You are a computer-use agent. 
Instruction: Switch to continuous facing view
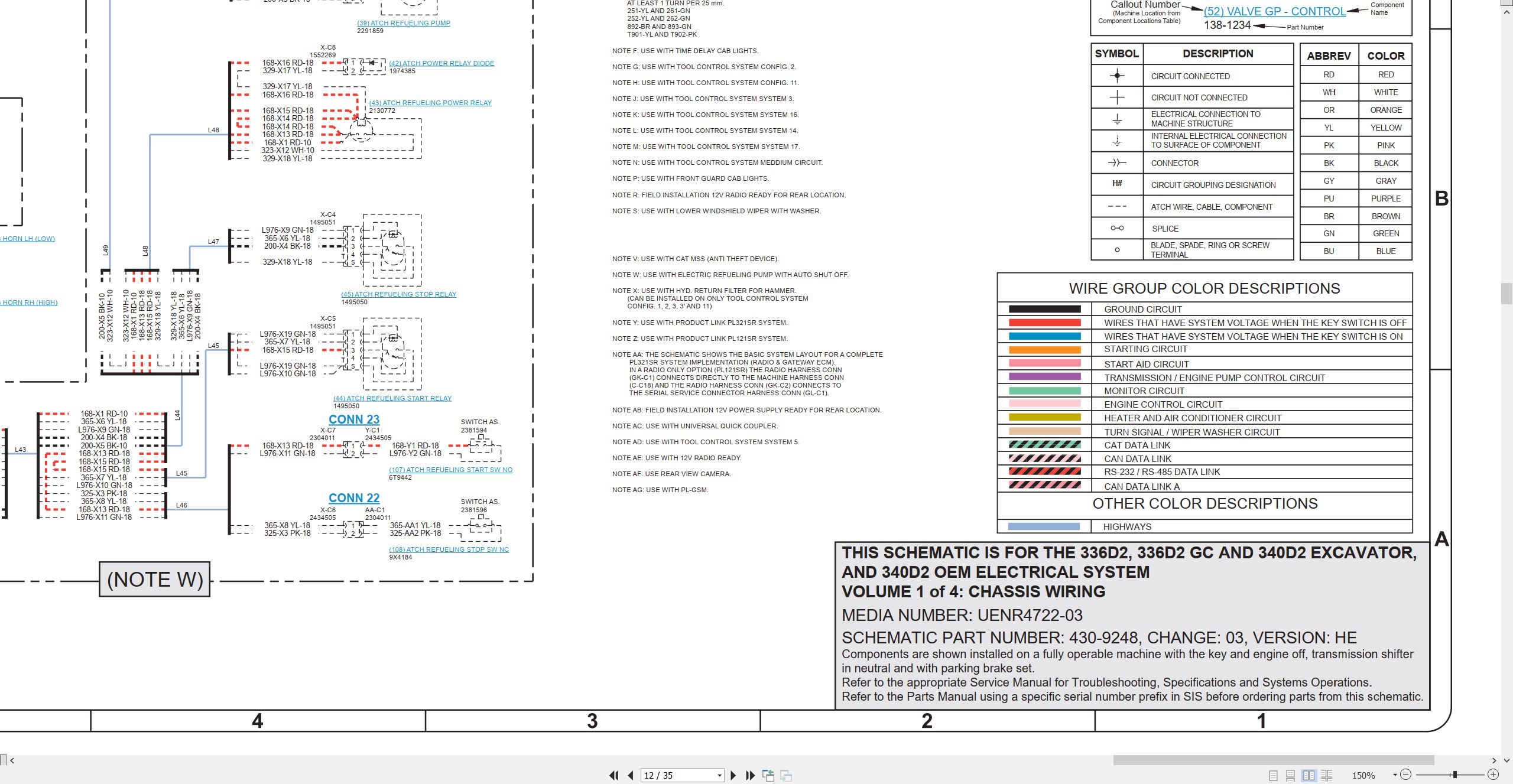click(1327, 775)
